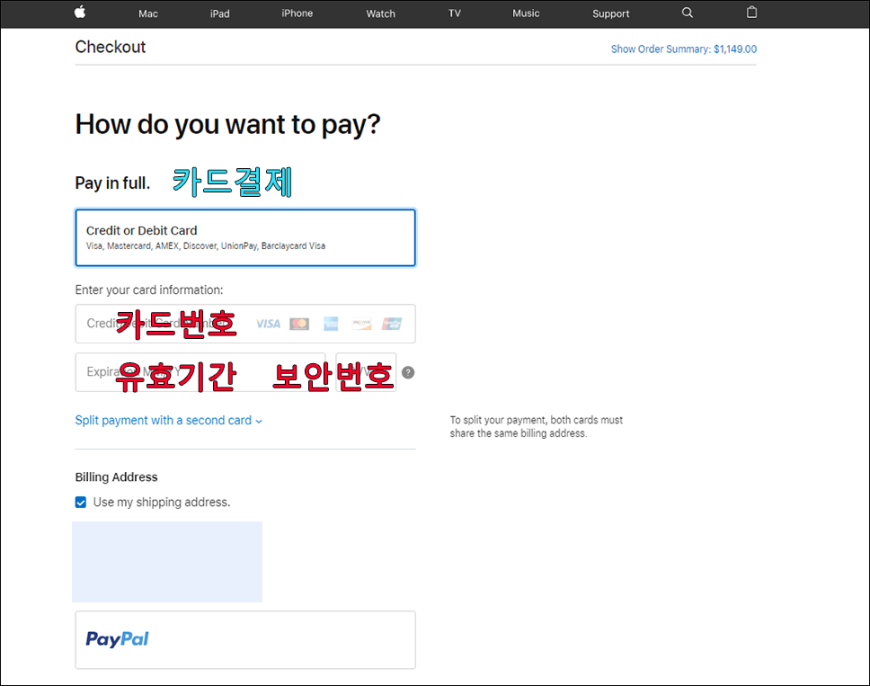The width and height of the screenshot is (870, 686).
Task: Open the Support menu
Action: 610,13
